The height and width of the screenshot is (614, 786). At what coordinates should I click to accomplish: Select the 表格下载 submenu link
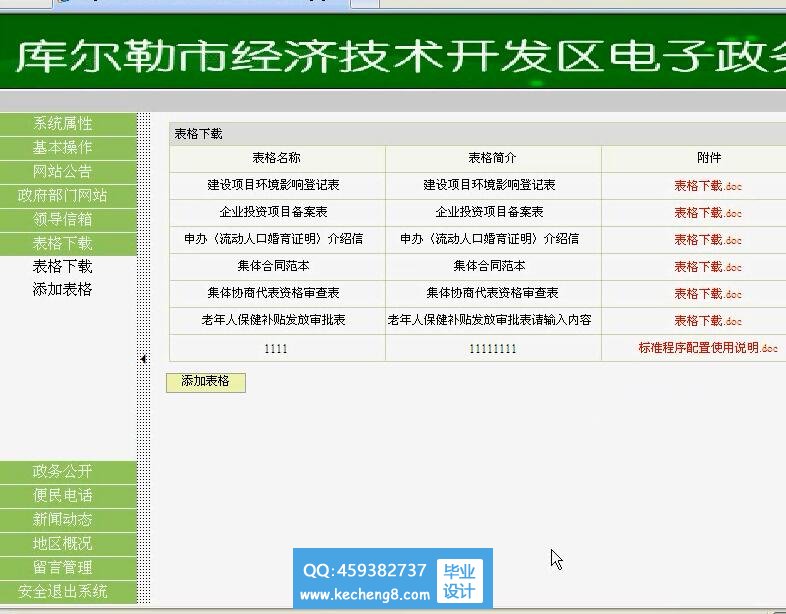pyautogui.click(x=63, y=266)
